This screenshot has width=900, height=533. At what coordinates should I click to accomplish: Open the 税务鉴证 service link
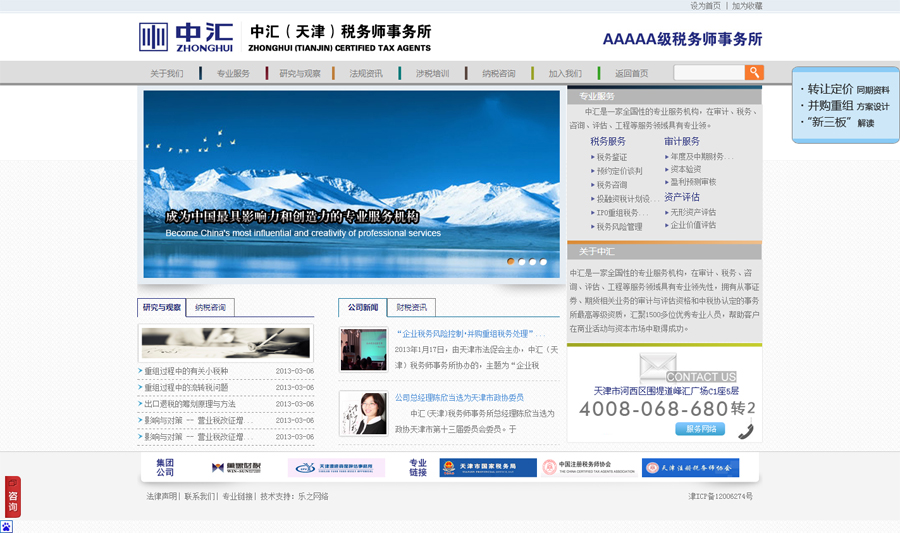pos(611,157)
